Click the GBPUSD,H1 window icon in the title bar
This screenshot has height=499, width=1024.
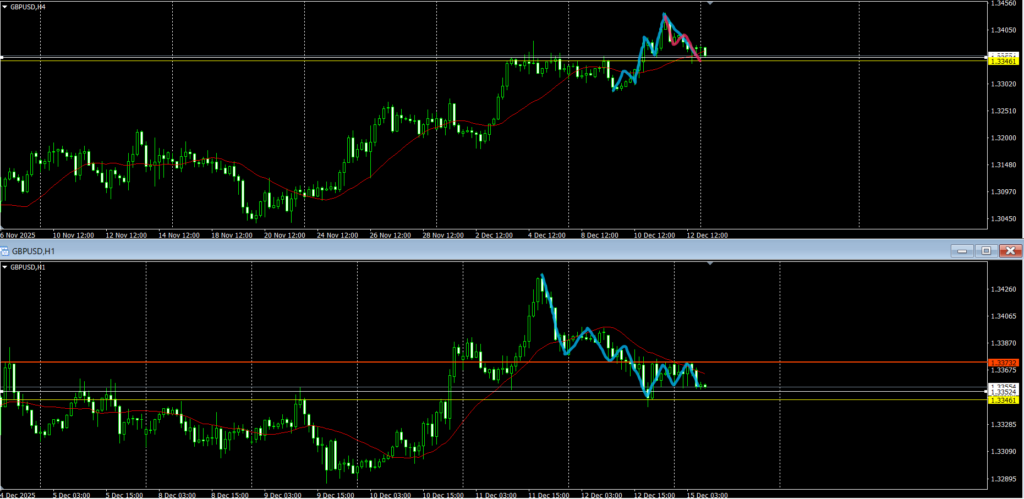tap(5, 250)
